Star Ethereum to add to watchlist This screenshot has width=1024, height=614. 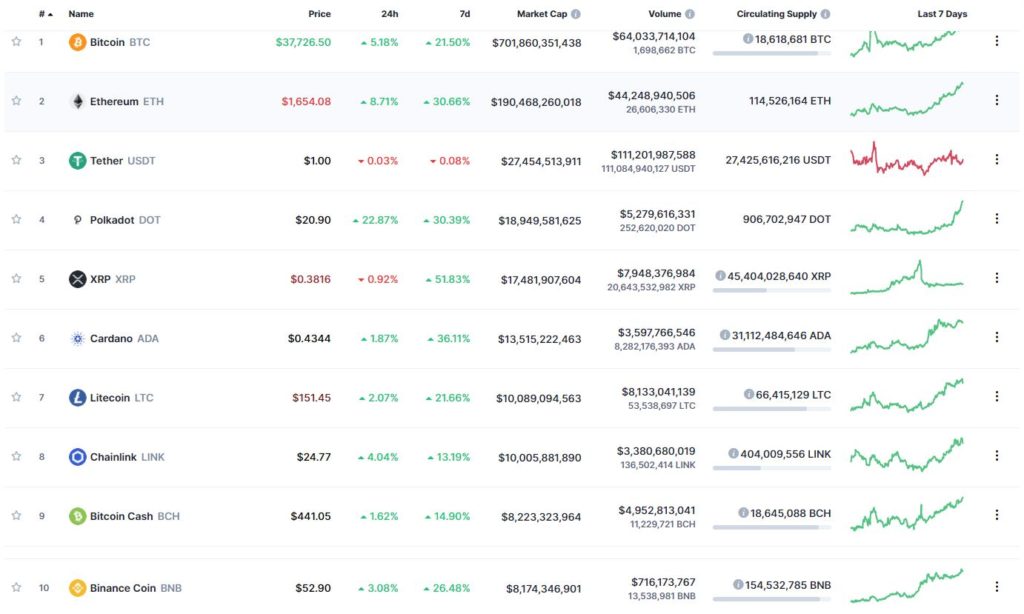click(x=16, y=101)
